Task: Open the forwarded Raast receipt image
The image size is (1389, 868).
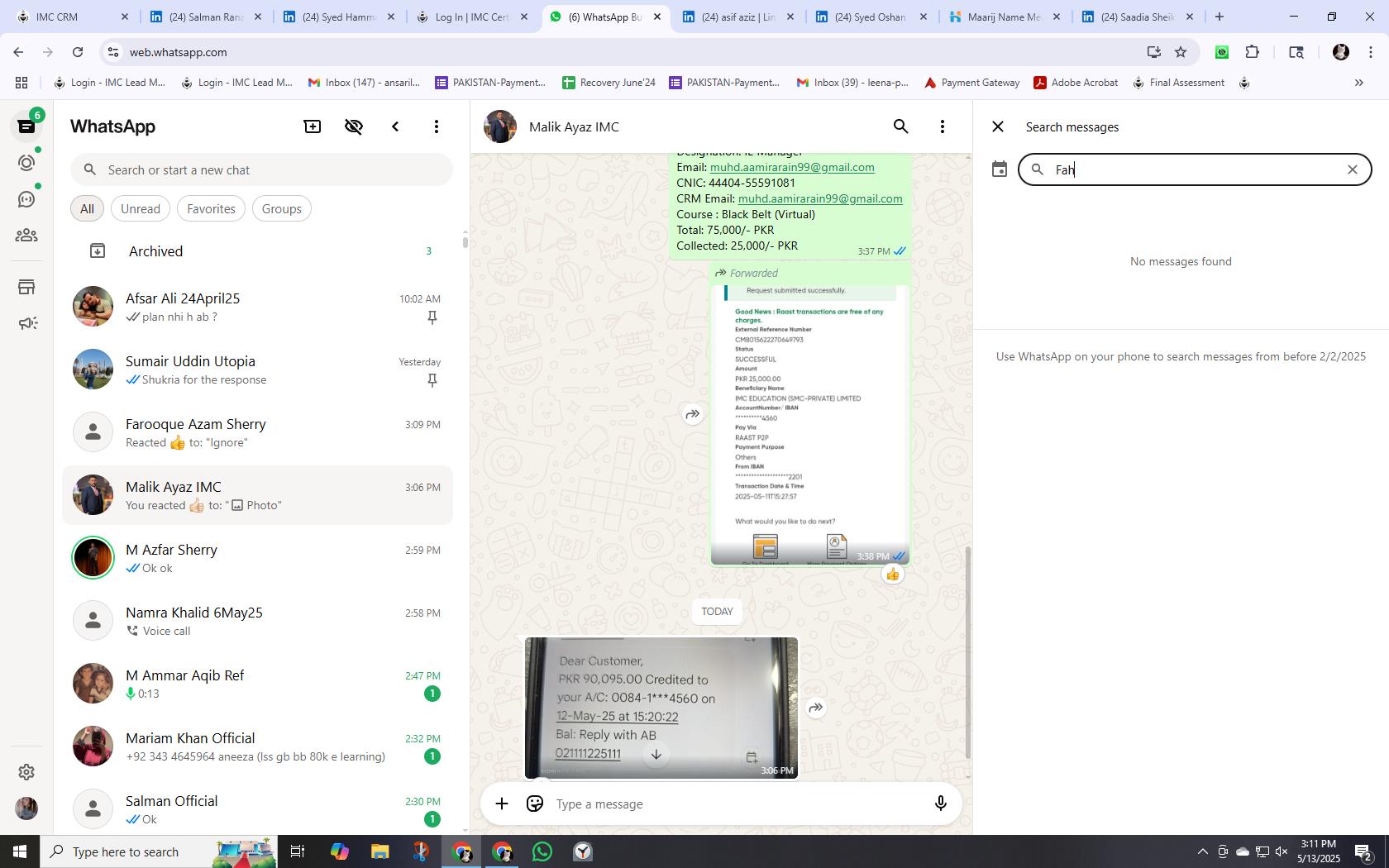Action: 810,425
